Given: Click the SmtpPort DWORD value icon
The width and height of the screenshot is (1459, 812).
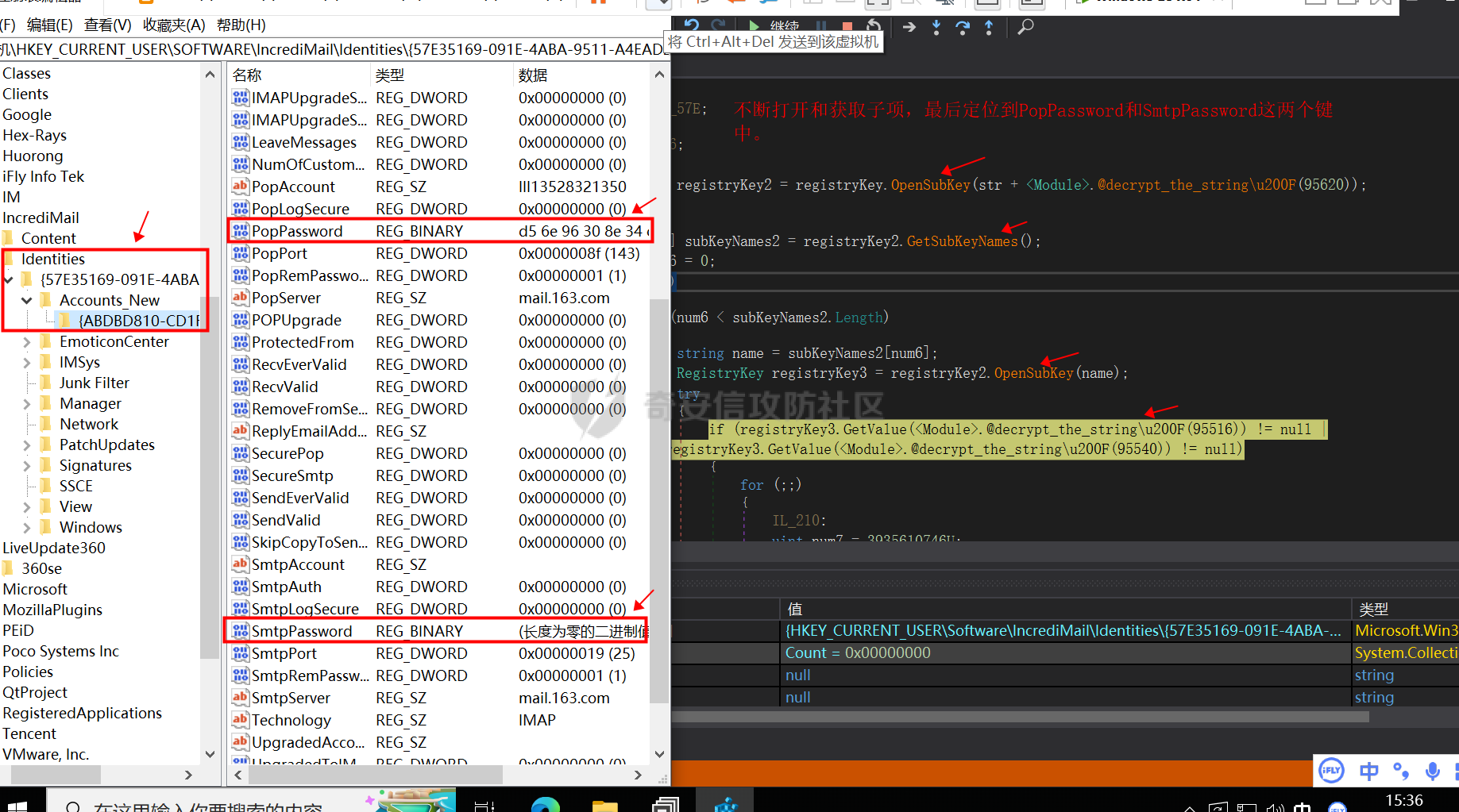Looking at the screenshot, I should coord(240,653).
